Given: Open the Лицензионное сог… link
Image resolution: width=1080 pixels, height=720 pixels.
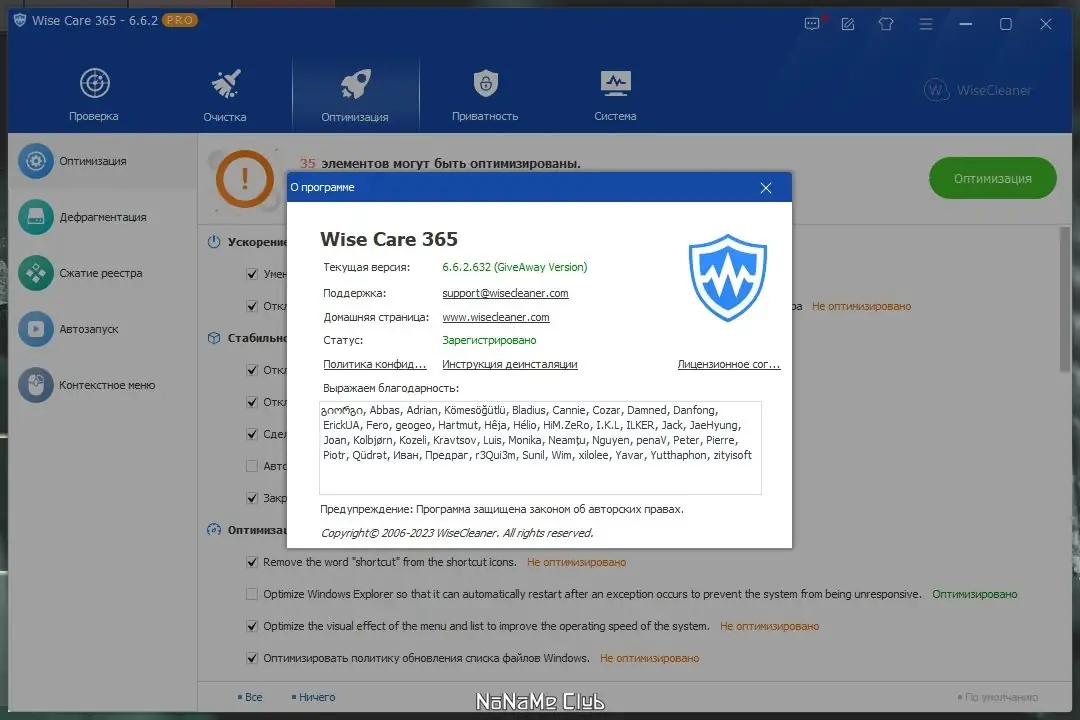Looking at the screenshot, I should click(x=729, y=364).
